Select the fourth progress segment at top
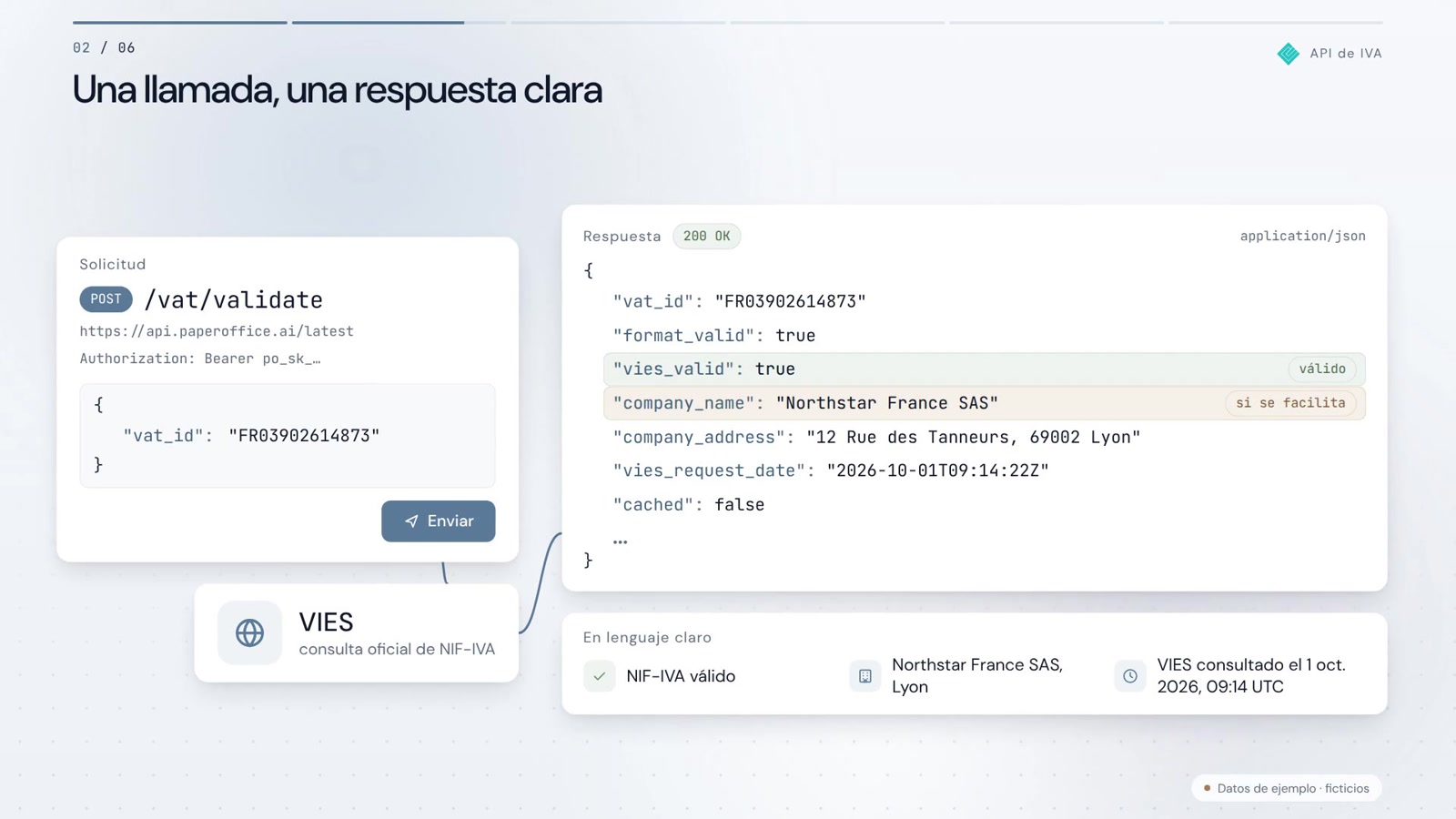This screenshot has width=1456, height=819. (837, 22)
